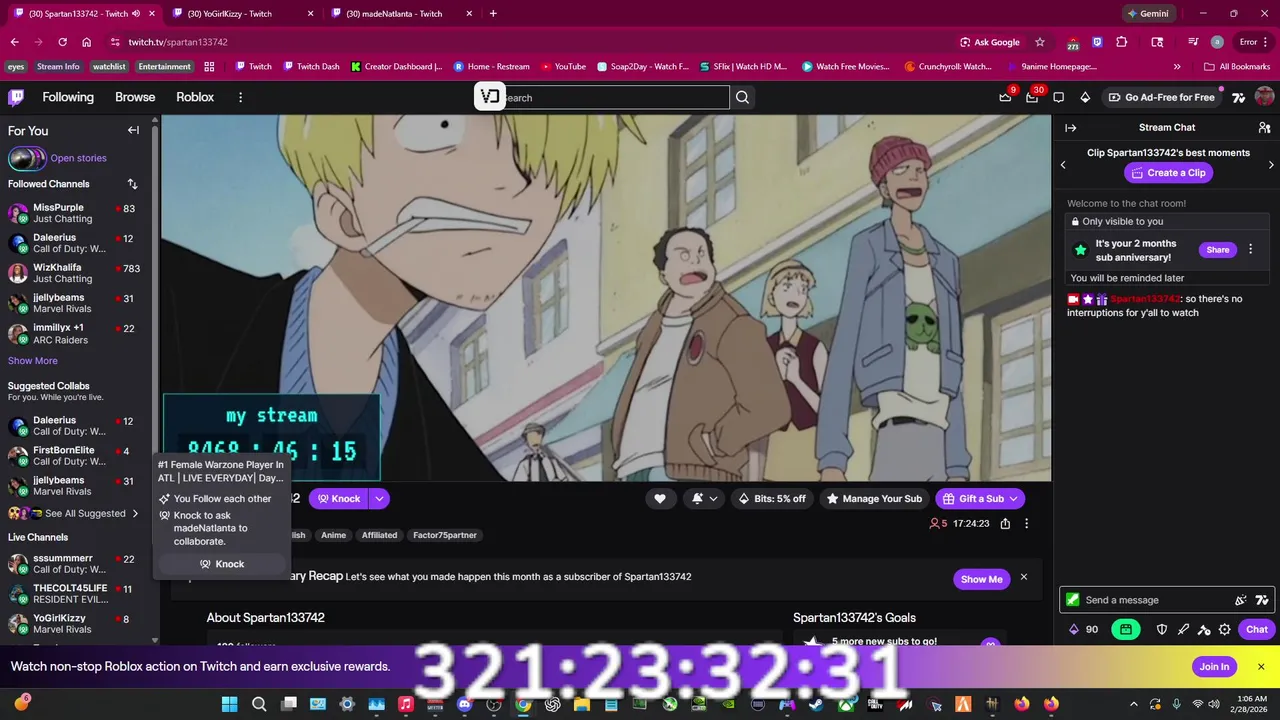Close the Roblox promo banner

(x=1261, y=667)
